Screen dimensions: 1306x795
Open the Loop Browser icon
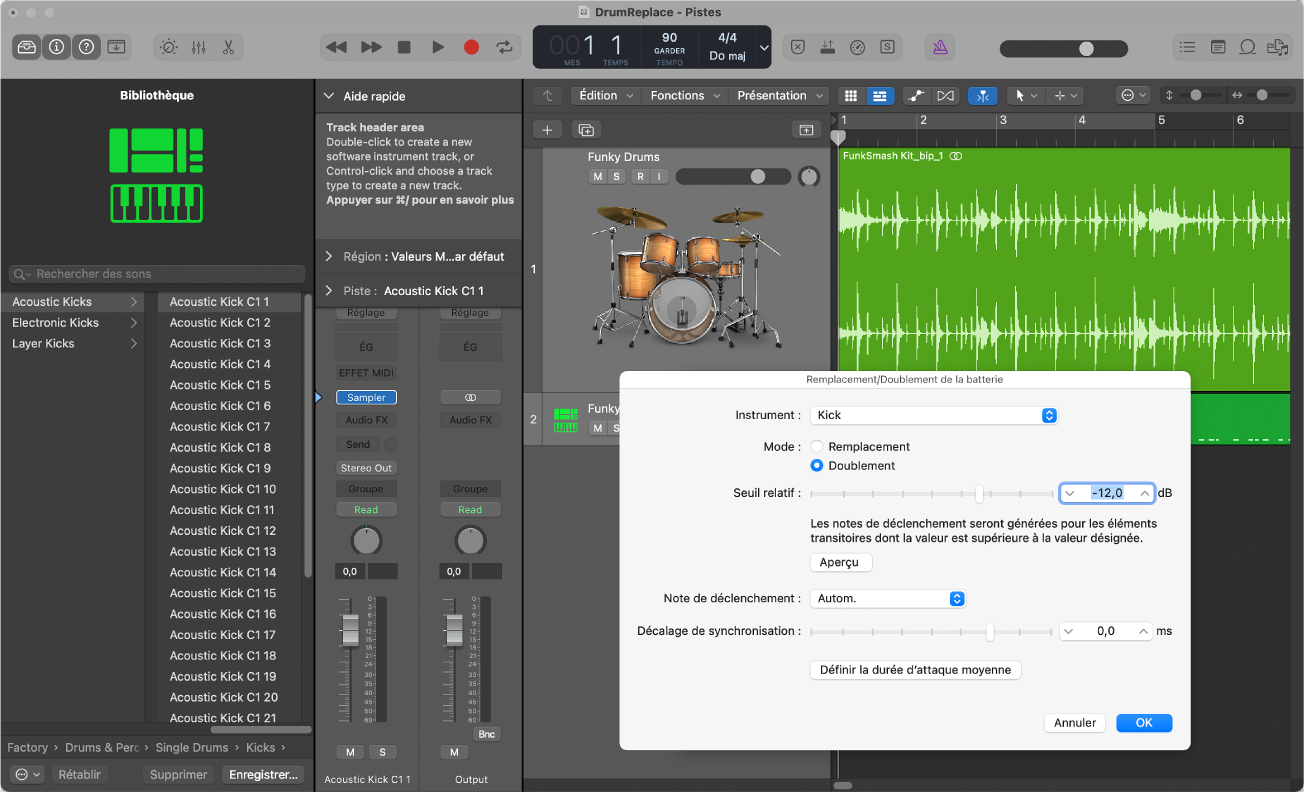pos(1247,47)
